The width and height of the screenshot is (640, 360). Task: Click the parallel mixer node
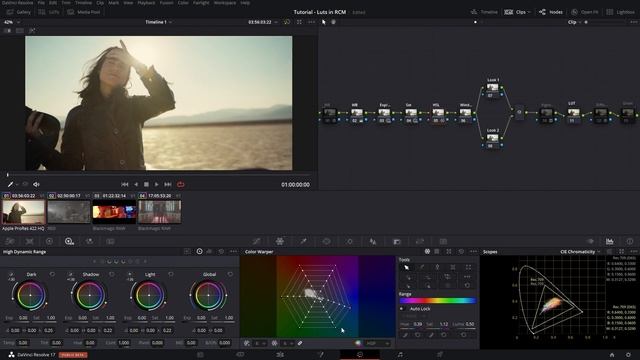(x=519, y=112)
